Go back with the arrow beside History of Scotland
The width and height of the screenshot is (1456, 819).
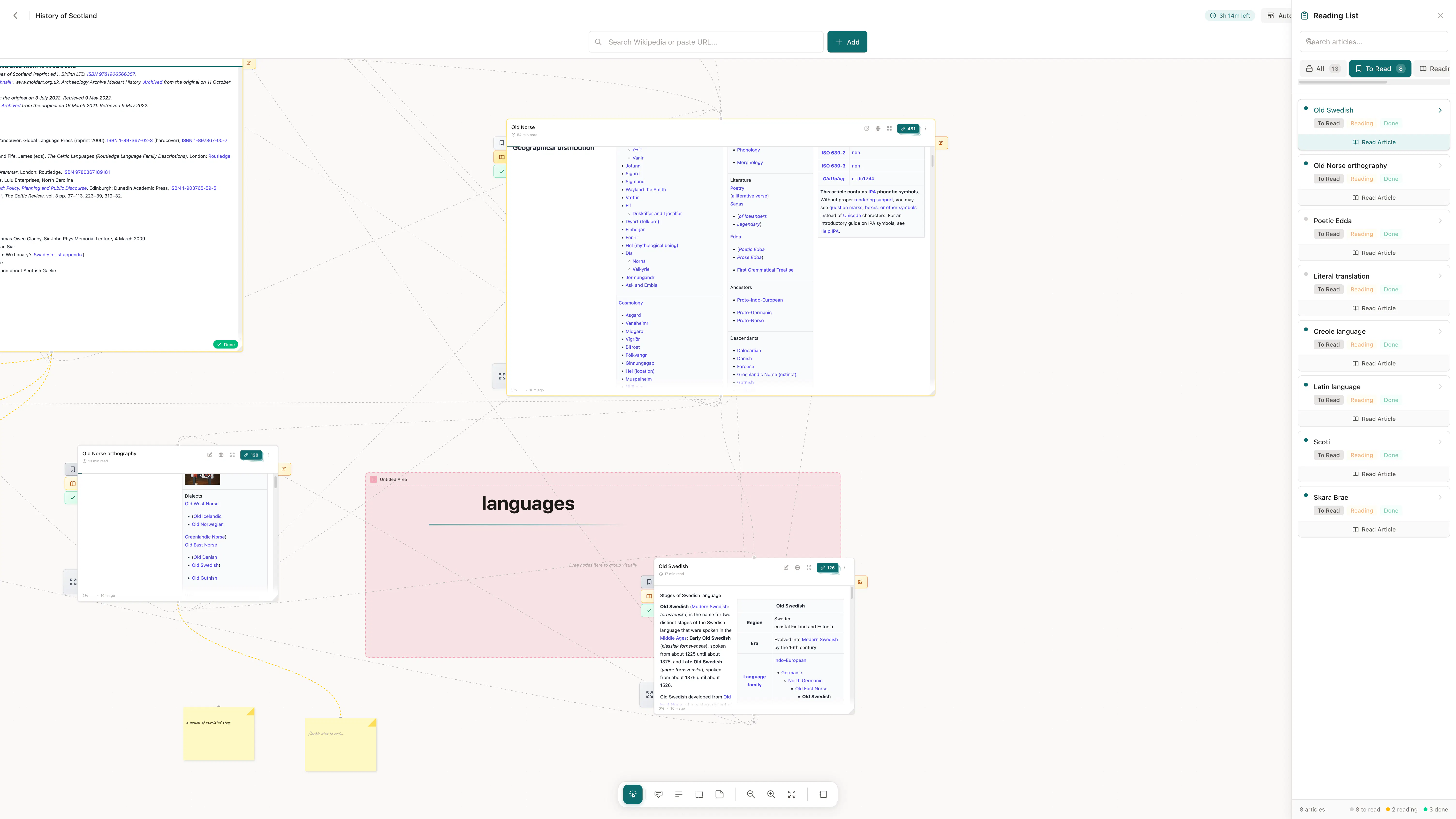15,16
